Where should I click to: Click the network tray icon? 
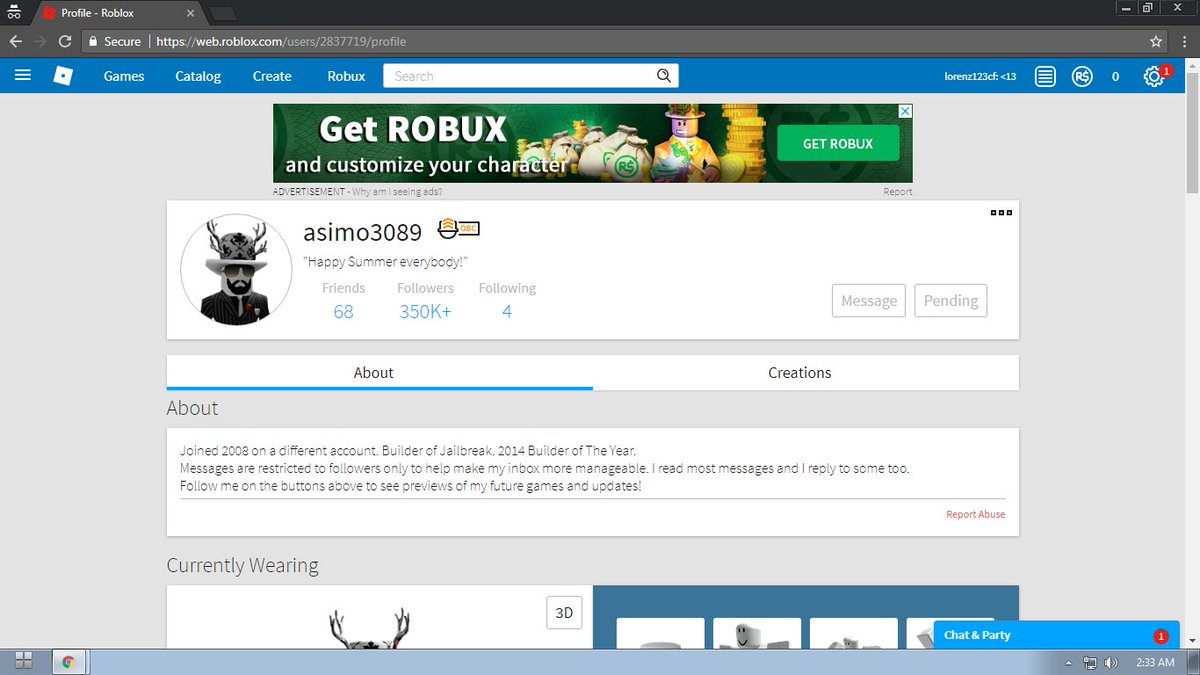(1090, 662)
